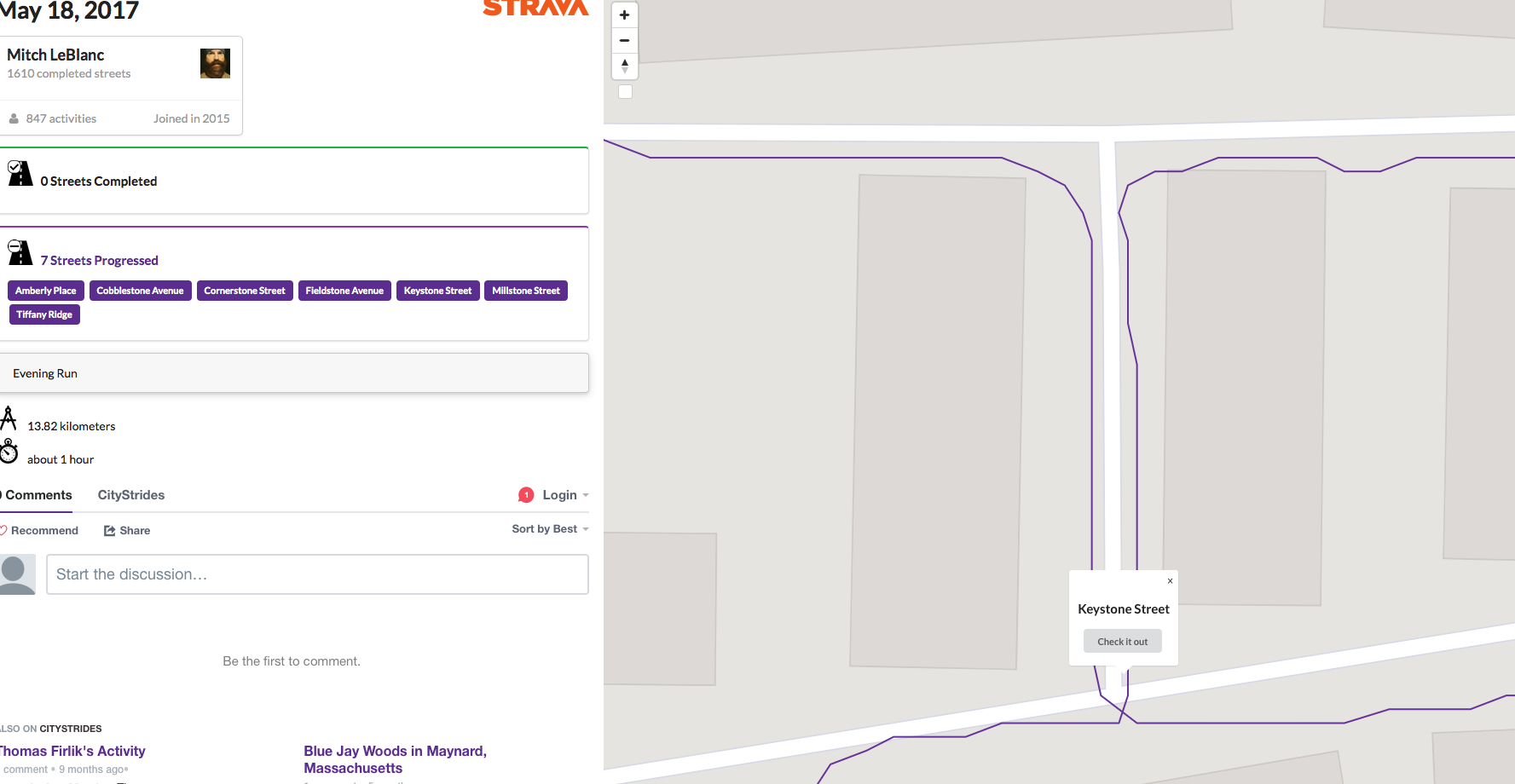Close the Keystone Street popup

coord(1170,580)
